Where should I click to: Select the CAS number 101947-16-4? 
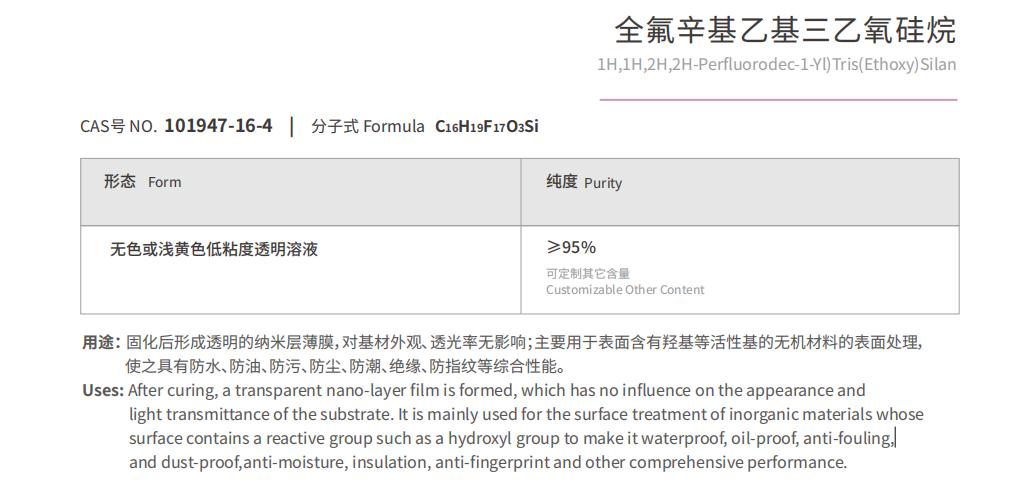tap(218, 126)
